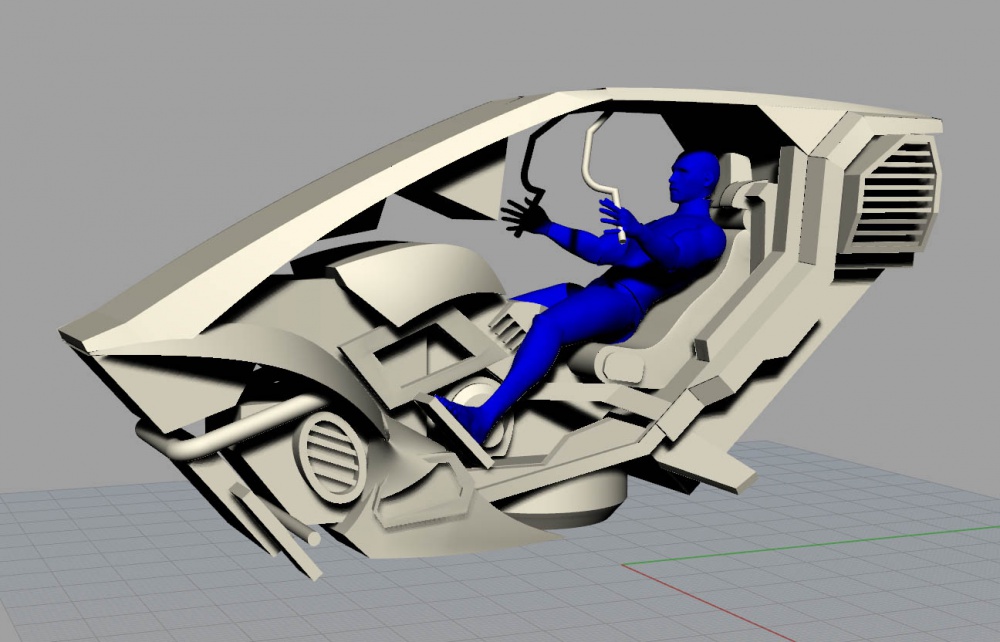Click the white curved handlebar the driver grips
This screenshot has height=642, width=1000.
[603, 179]
